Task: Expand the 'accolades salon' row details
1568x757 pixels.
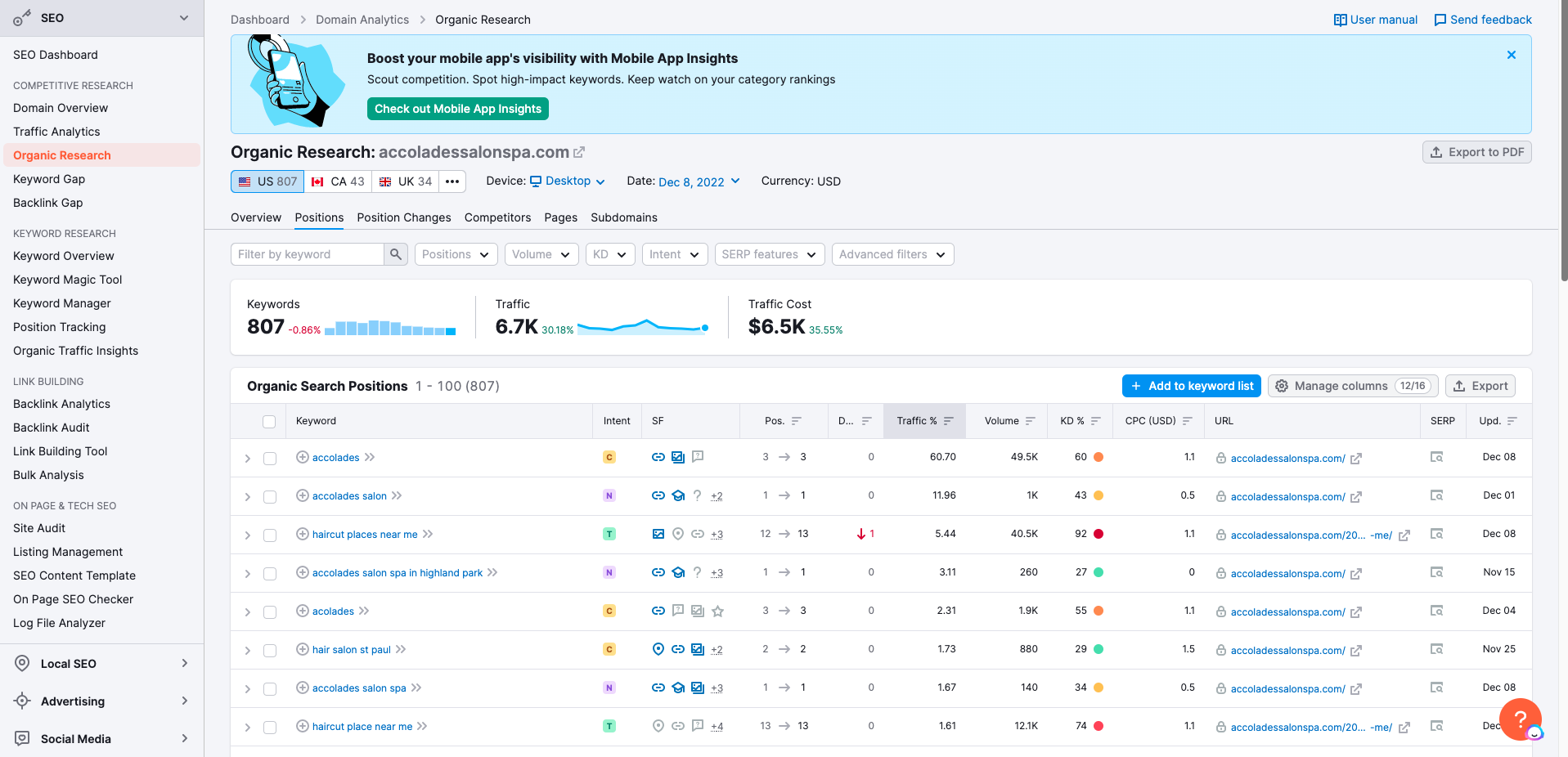Action: point(248,497)
